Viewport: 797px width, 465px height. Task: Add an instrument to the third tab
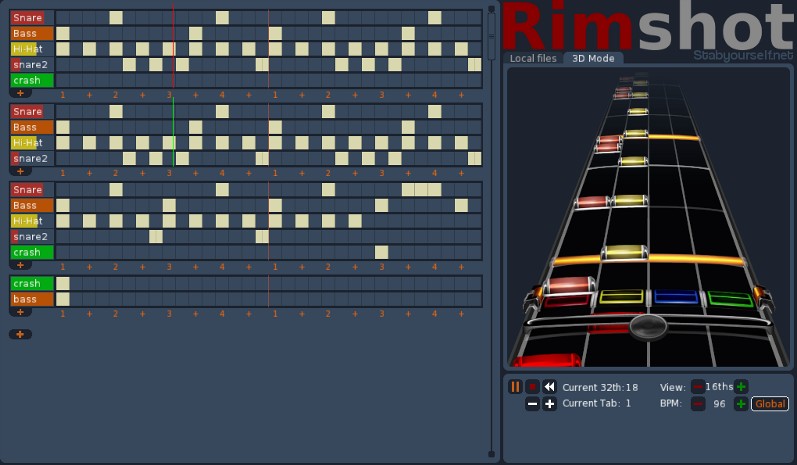(x=20, y=265)
